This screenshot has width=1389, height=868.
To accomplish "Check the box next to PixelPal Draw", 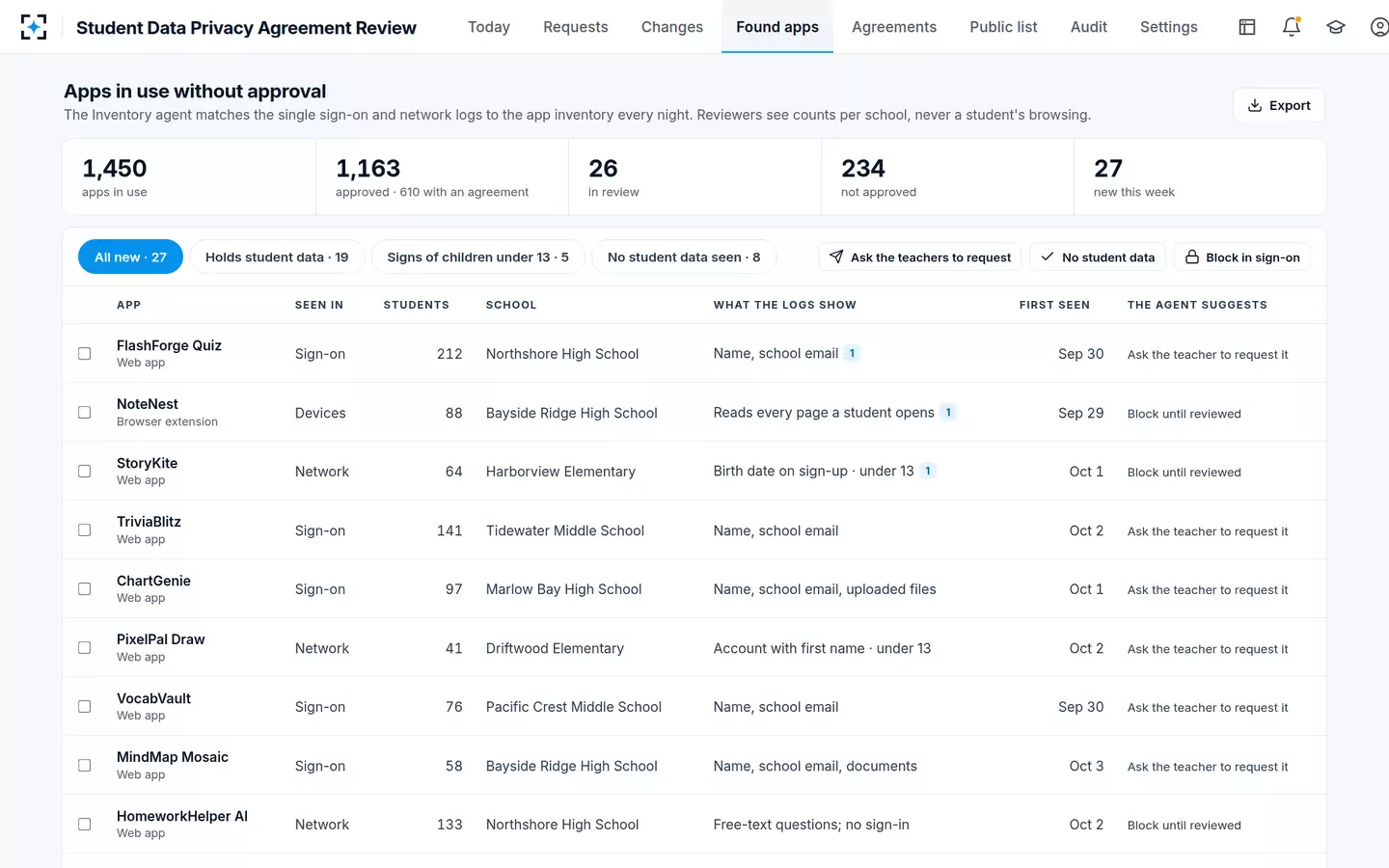I will [85, 648].
